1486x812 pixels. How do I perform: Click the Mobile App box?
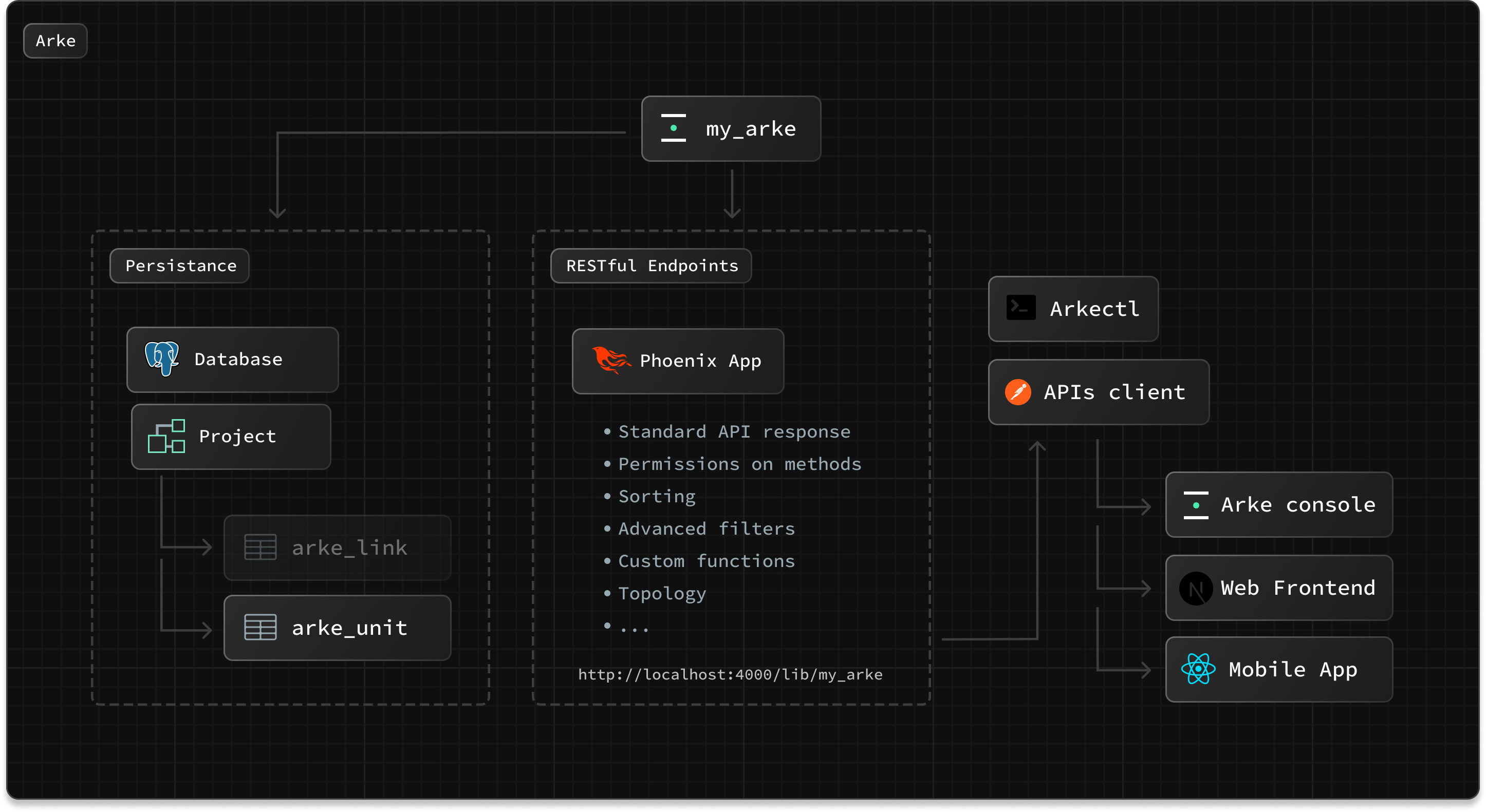tap(1292, 670)
